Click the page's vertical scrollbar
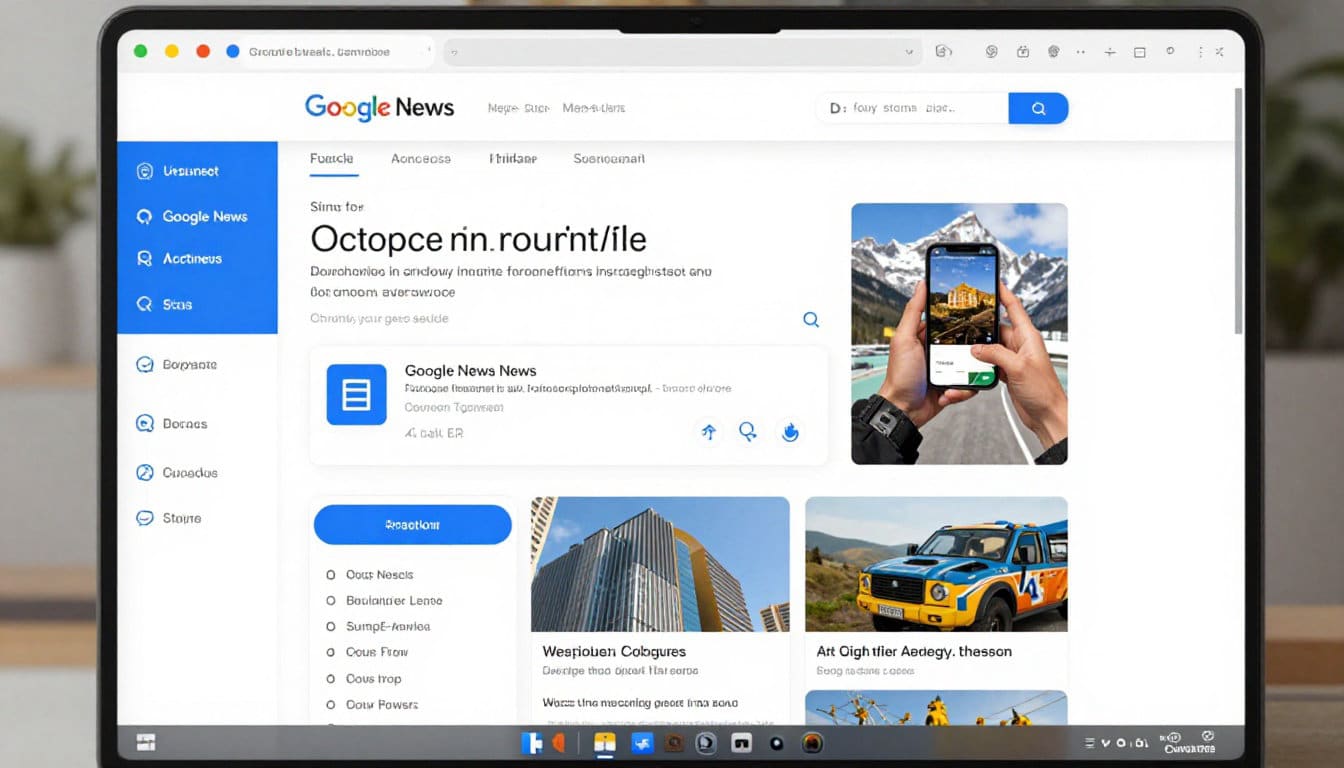 point(1239,210)
